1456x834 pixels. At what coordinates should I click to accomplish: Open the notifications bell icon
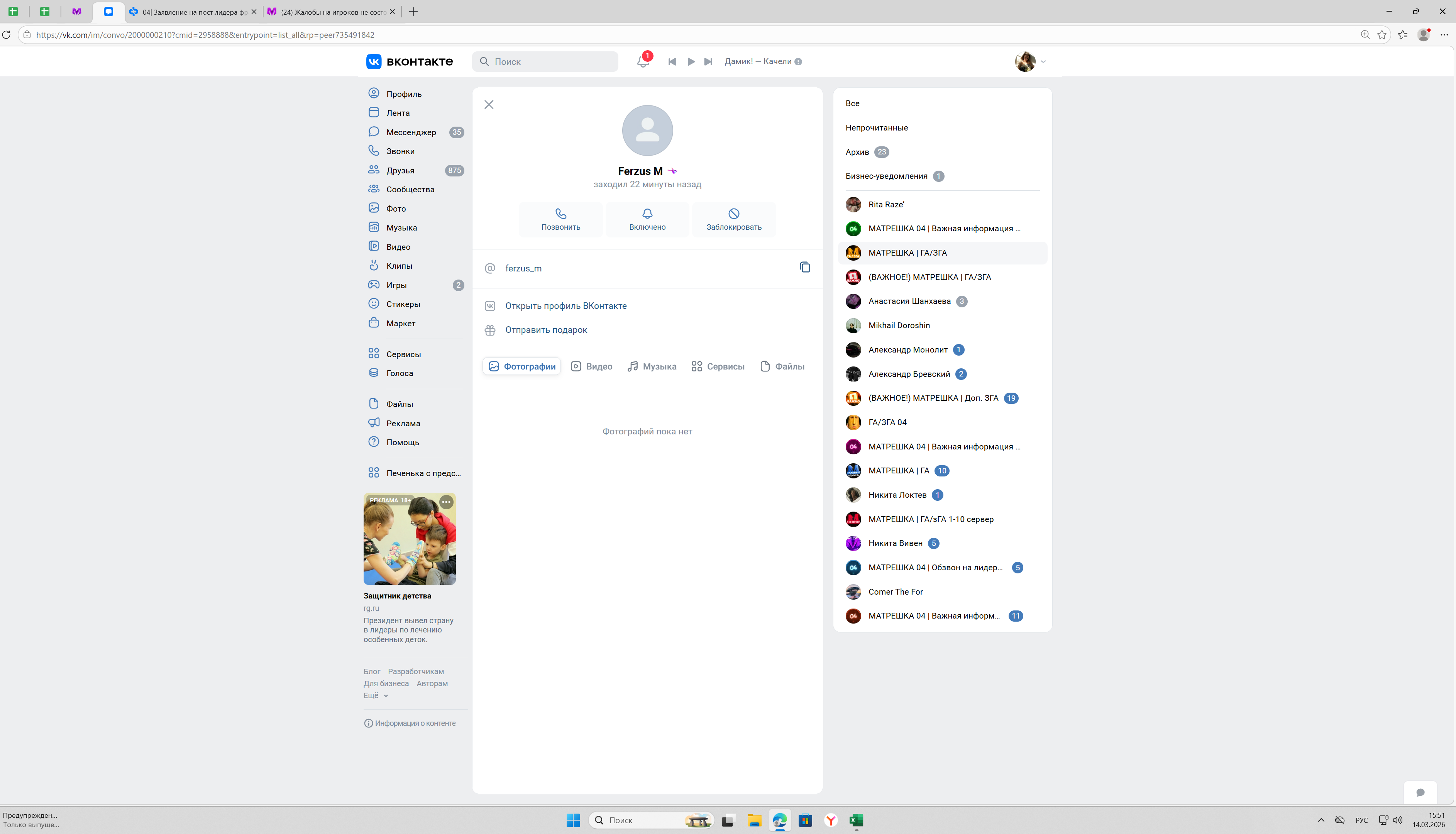click(x=642, y=61)
